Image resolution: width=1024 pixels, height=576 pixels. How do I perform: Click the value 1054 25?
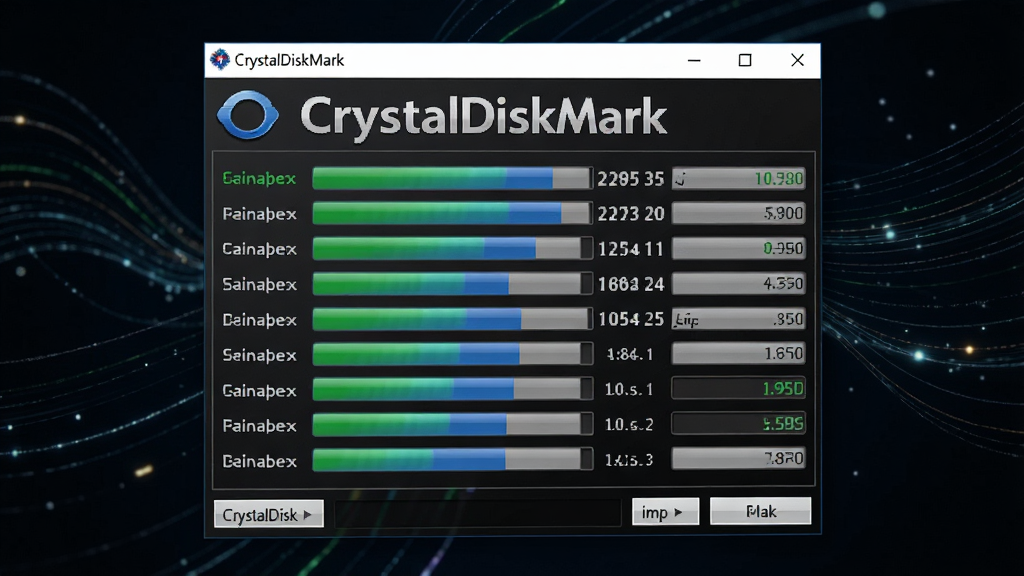click(x=630, y=319)
